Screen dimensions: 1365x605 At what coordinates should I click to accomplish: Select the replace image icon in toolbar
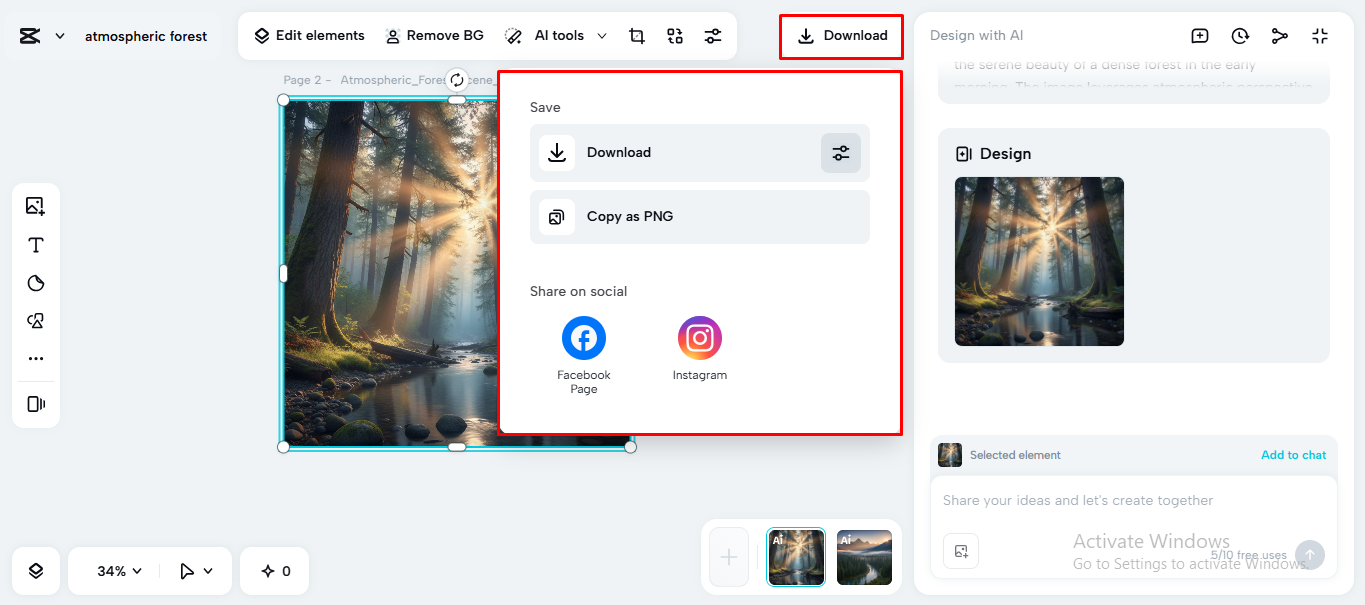675,36
